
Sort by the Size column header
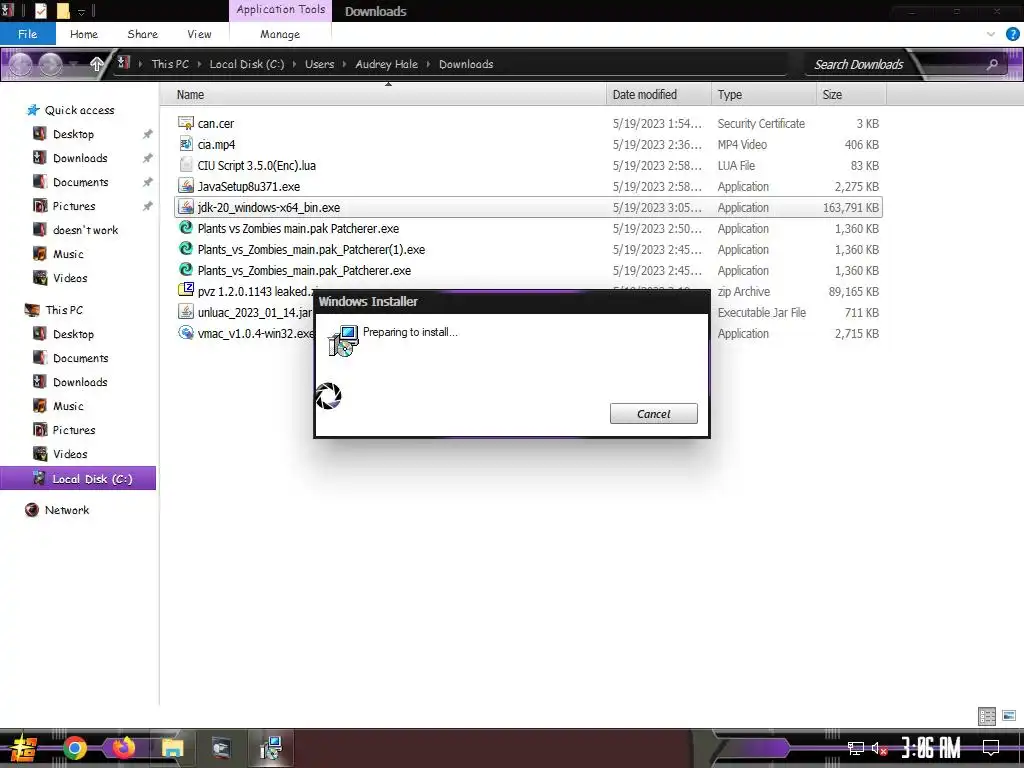point(851,95)
